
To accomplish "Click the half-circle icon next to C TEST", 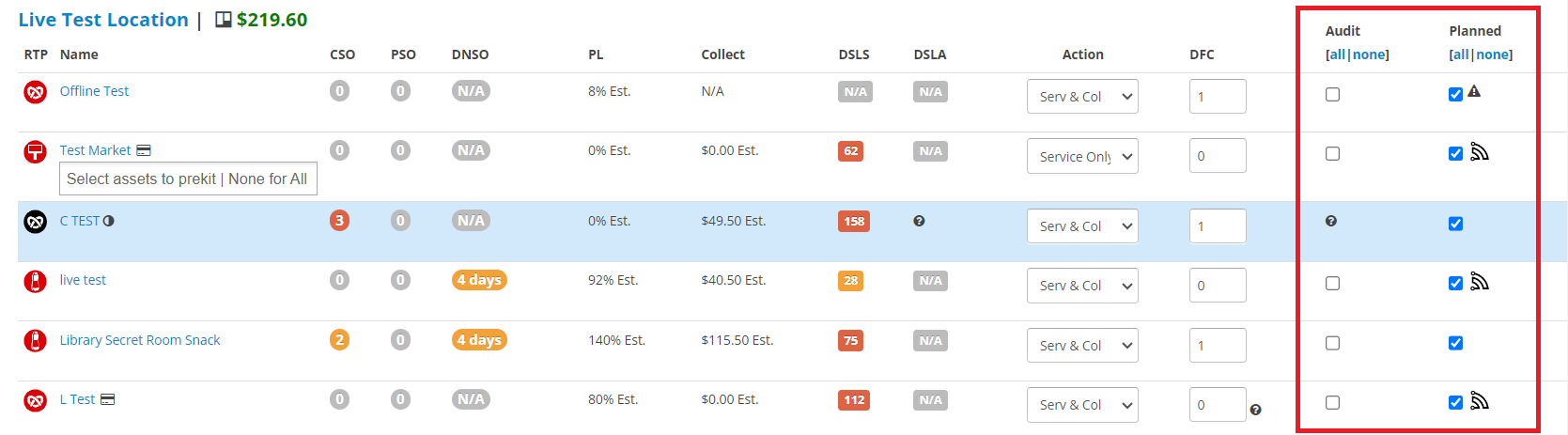I will (x=109, y=221).
